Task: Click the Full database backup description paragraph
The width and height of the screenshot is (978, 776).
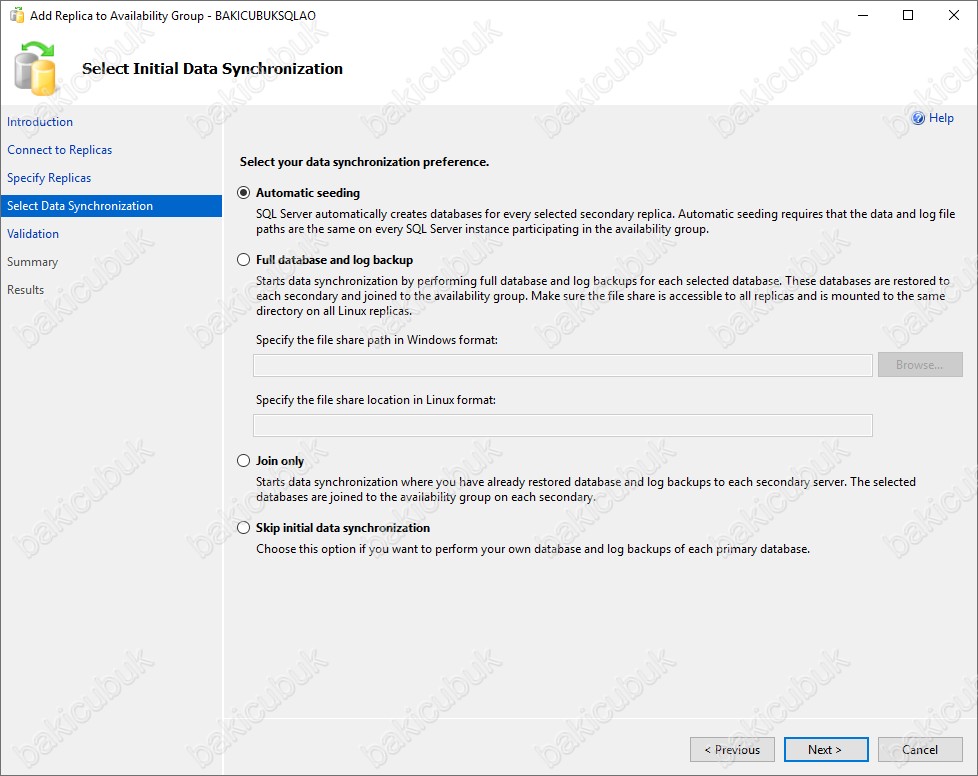Action: (603, 296)
